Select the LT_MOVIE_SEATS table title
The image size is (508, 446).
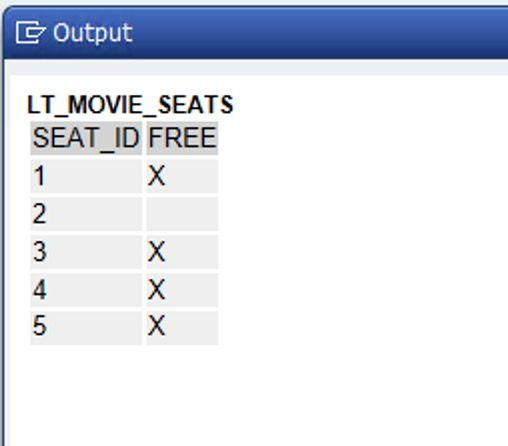tap(130, 105)
